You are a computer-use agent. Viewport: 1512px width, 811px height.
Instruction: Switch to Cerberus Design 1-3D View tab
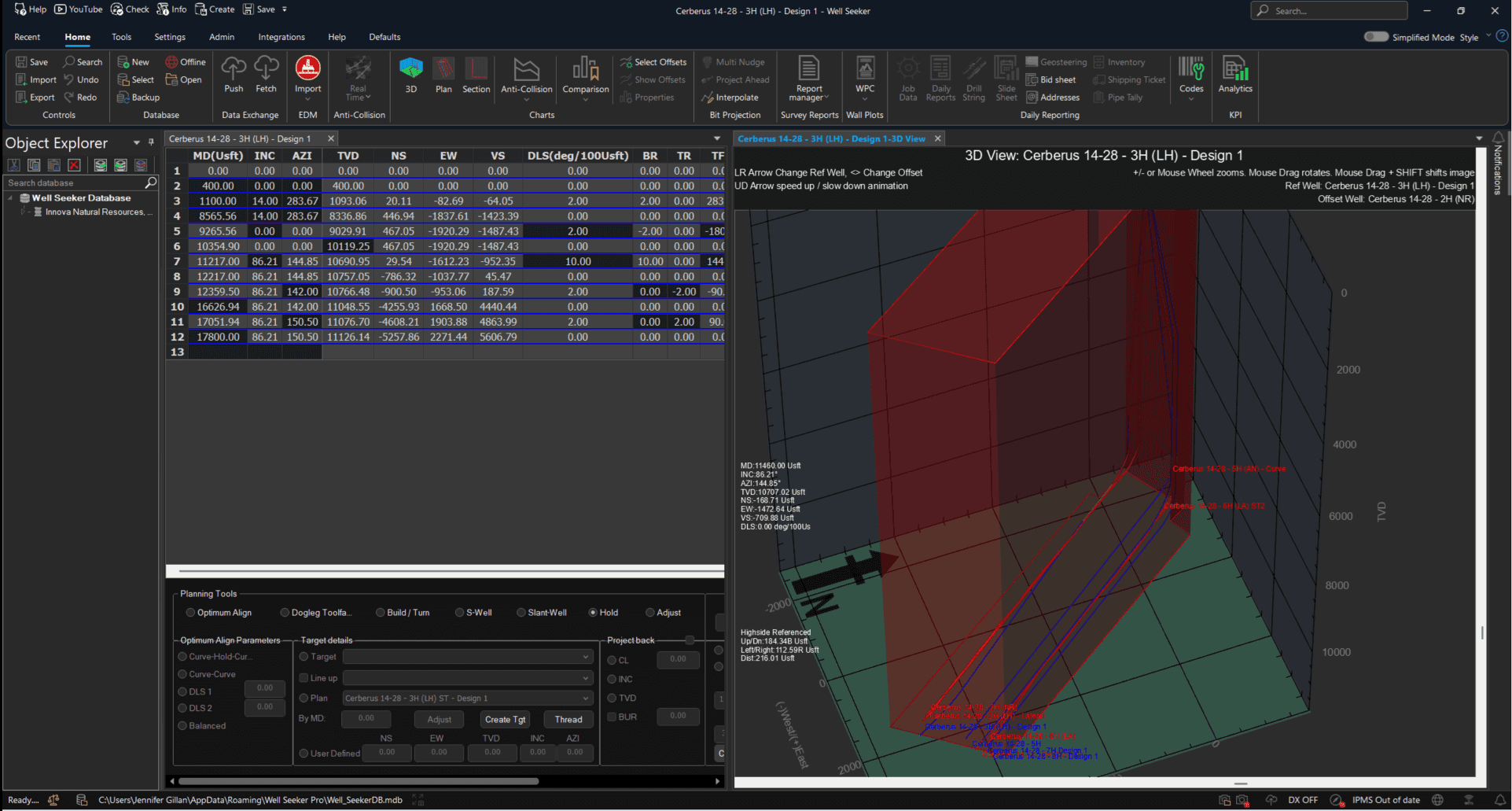pos(831,138)
